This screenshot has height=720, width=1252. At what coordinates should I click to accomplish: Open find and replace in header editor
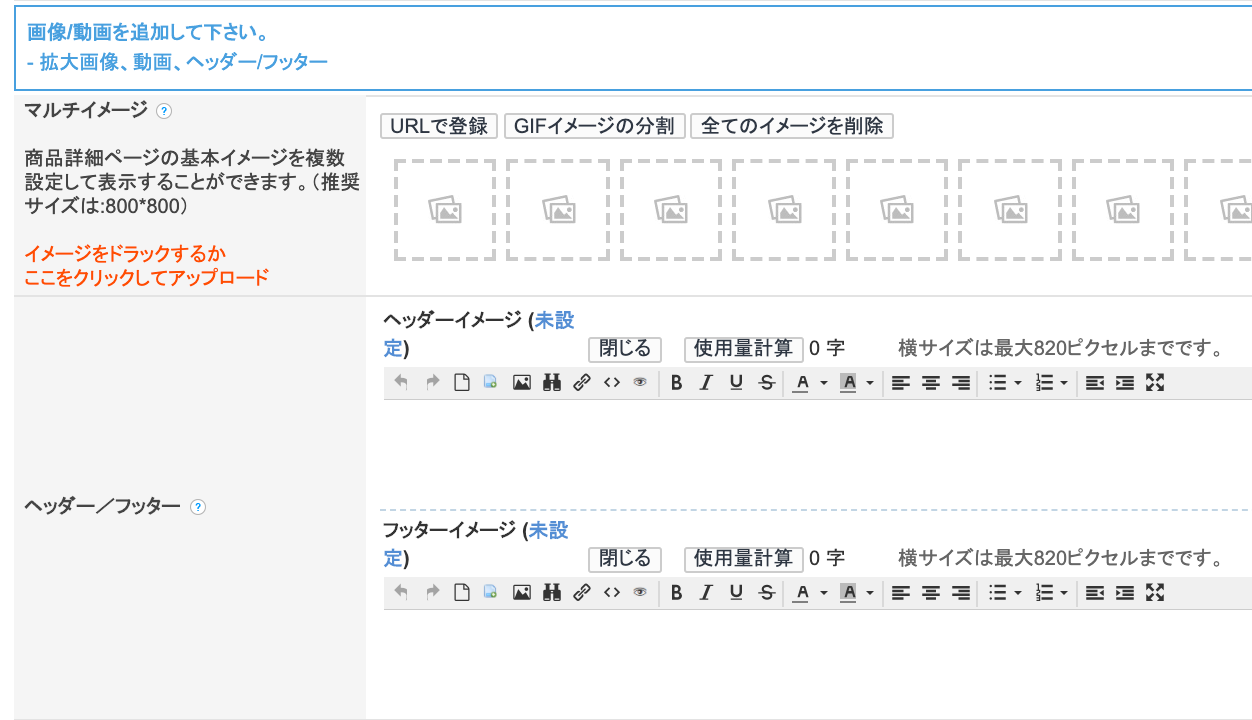point(551,383)
